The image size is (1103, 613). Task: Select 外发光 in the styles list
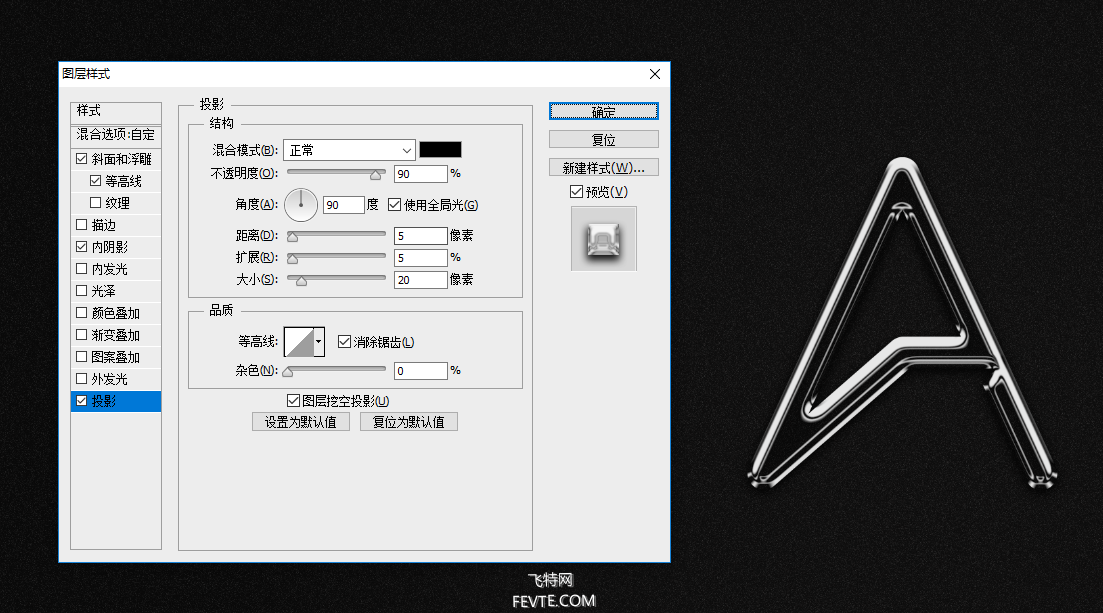tap(110, 379)
